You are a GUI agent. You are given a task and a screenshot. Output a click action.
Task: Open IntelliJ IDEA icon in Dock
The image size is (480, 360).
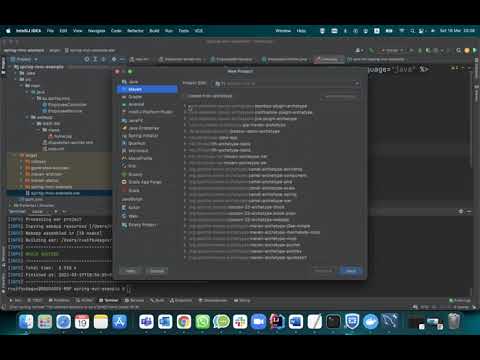click(x=277, y=322)
